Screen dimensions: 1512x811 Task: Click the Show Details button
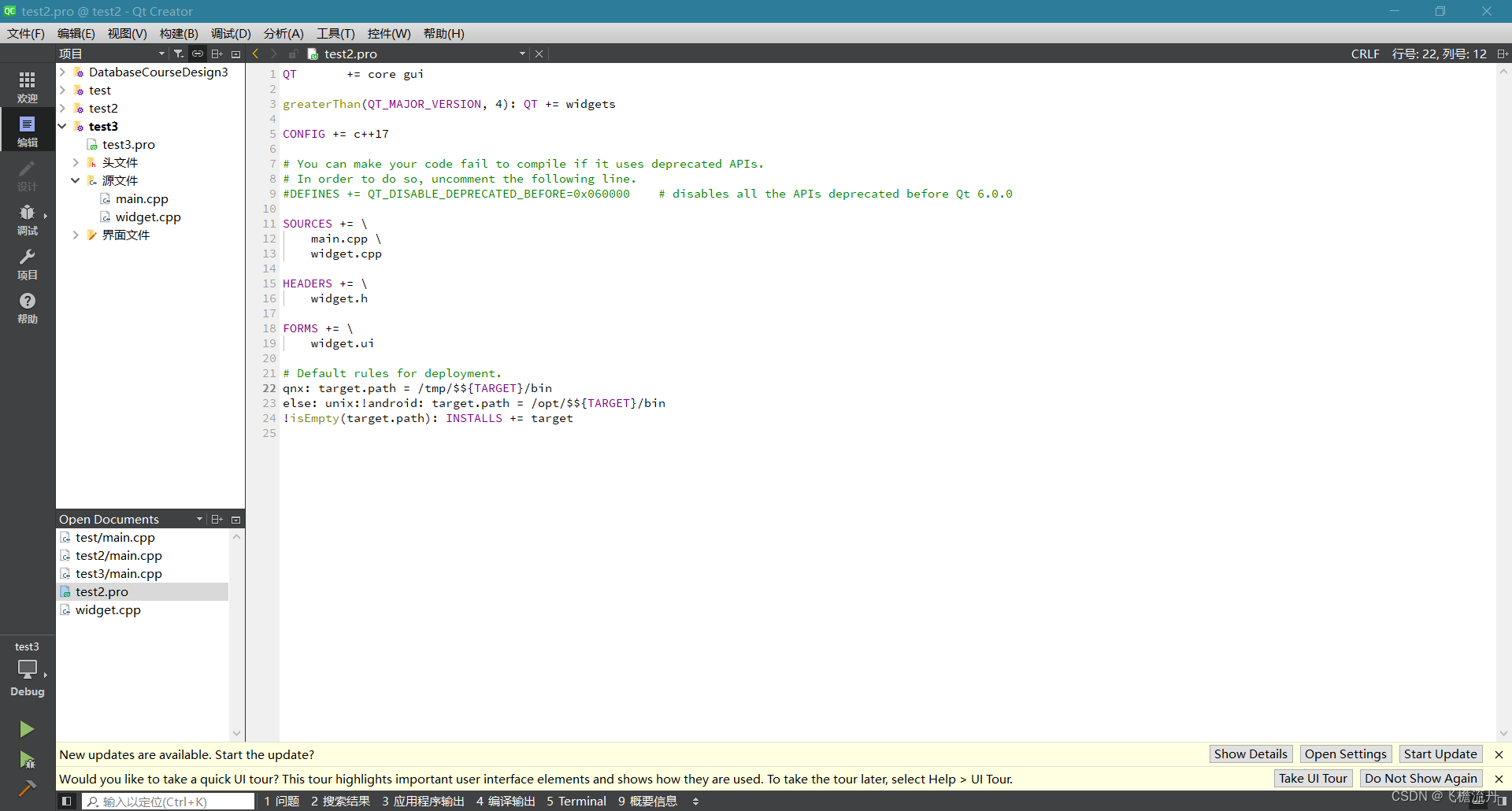pos(1251,754)
